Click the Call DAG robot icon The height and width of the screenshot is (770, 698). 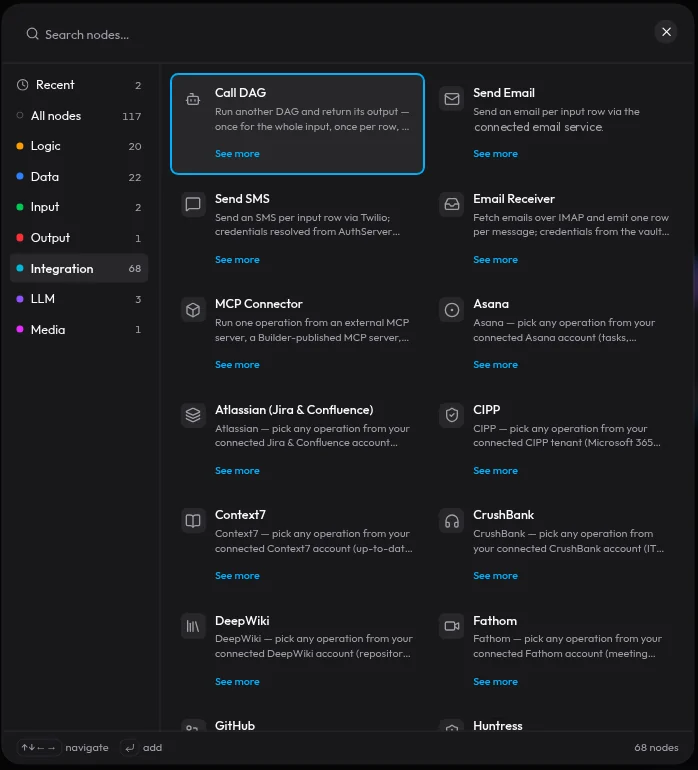[x=193, y=99]
